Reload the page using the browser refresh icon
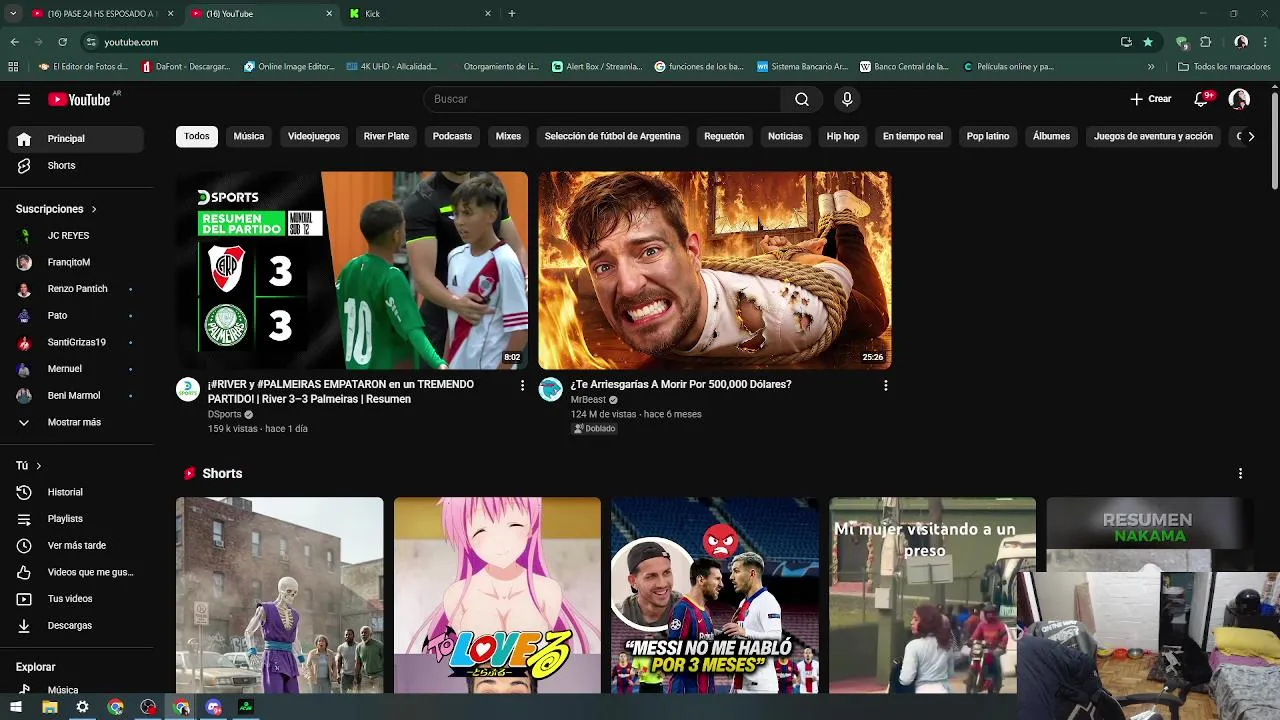Image resolution: width=1280 pixels, height=720 pixels. (62, 42)
